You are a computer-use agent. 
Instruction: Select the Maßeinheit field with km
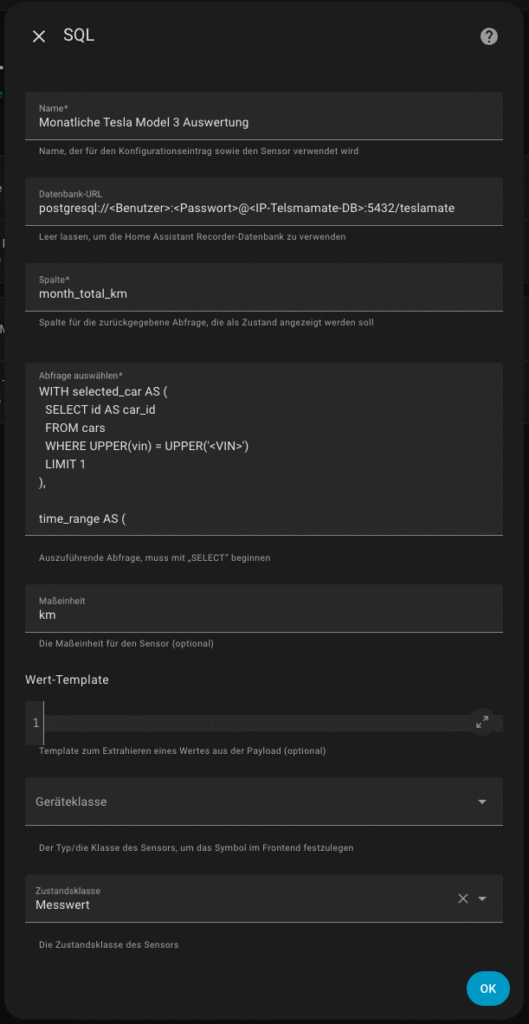[x=264, y=608]
